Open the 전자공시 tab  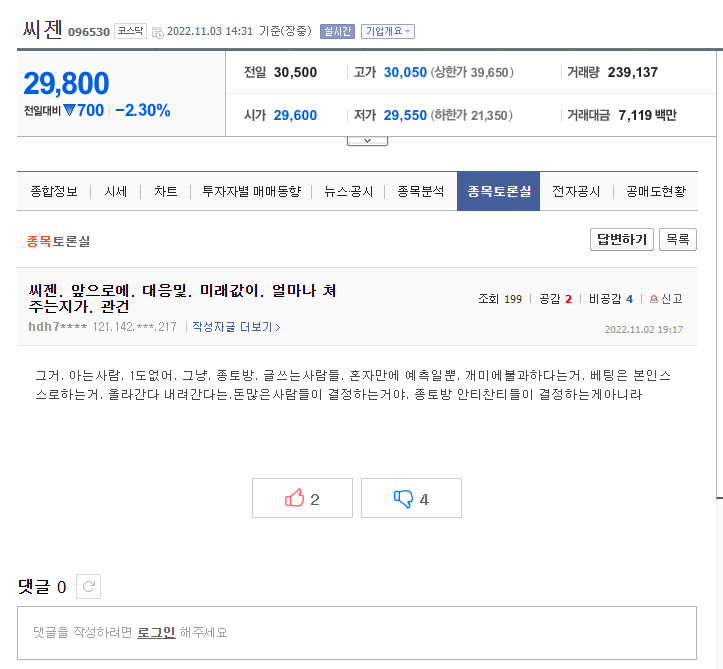576,191
